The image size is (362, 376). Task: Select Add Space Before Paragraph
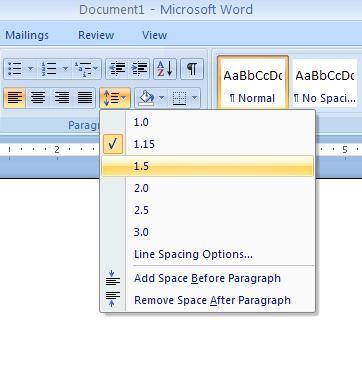[207, 278]
